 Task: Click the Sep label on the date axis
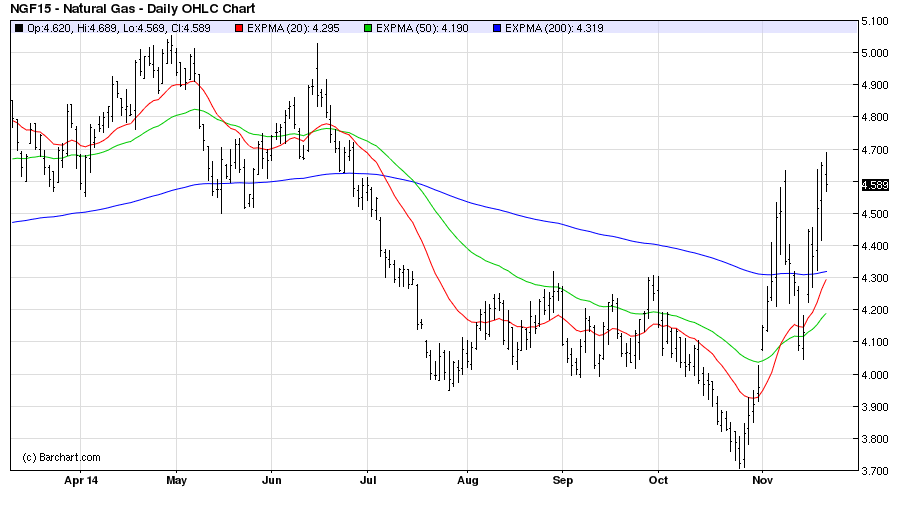562,481
